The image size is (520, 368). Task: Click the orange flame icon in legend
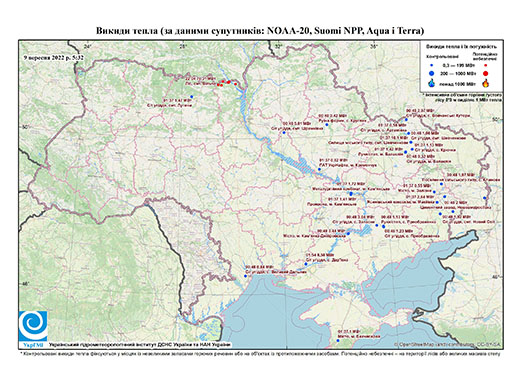click(486, 83)
